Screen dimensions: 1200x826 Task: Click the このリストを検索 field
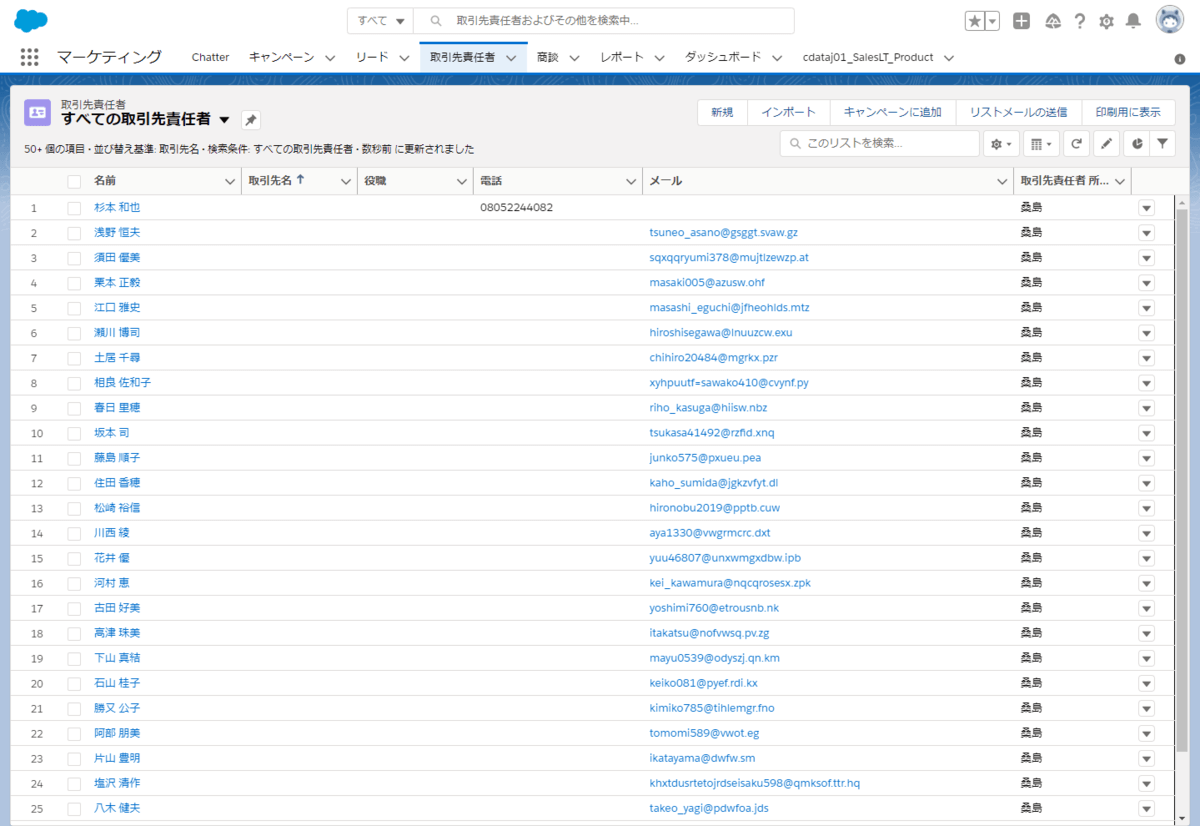880,144
